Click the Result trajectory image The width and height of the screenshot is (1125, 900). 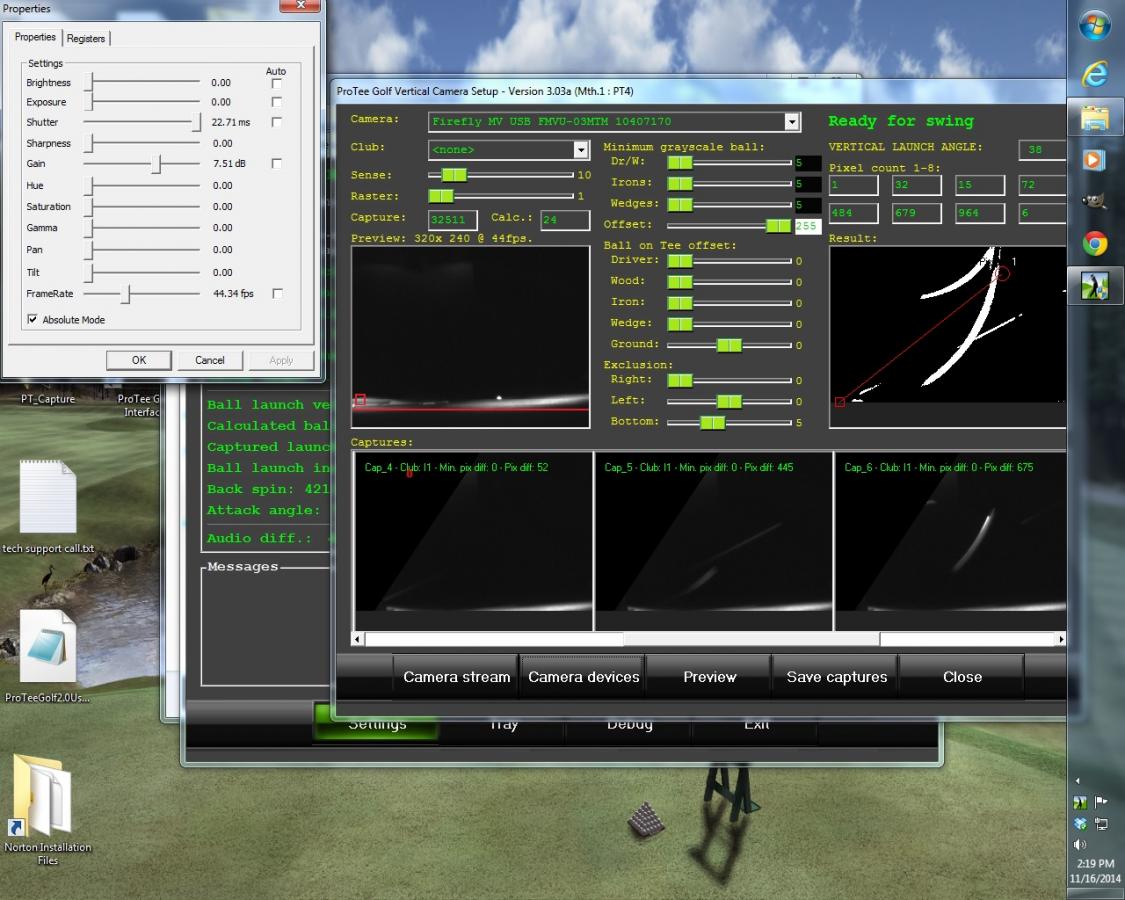pos(947,337)
